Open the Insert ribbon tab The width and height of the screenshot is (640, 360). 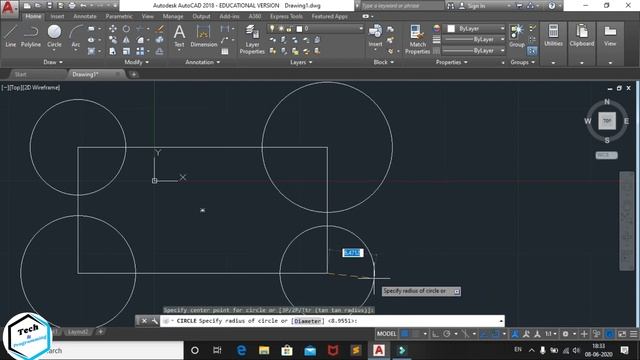pyautogui.click(x=57, y=16)
